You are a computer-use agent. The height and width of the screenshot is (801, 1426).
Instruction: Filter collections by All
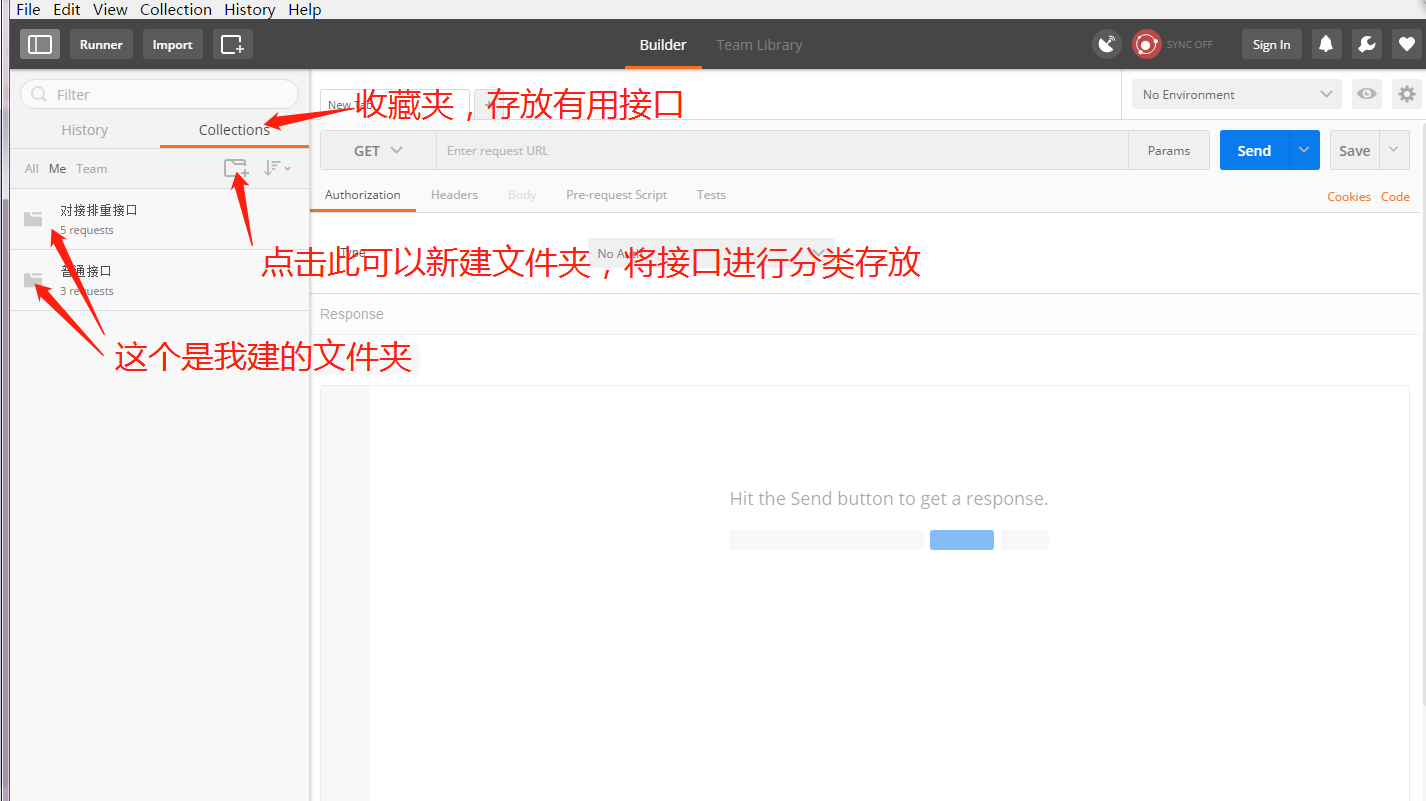coord(32,169)
